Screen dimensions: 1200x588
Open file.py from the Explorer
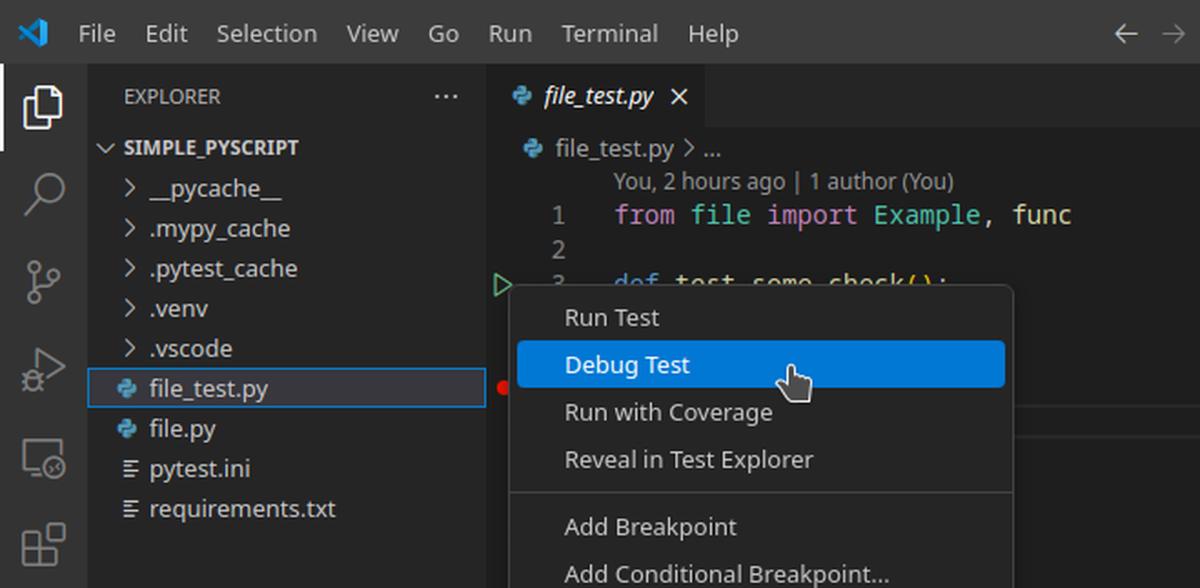[x=183, y=428]
